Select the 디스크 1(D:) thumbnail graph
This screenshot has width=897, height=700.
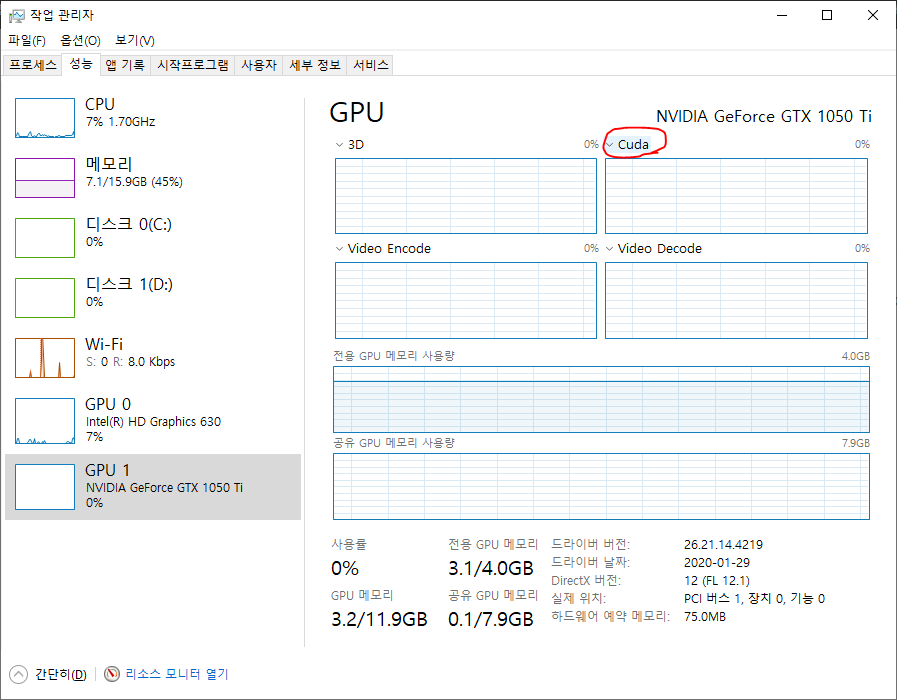tap(45, 298)
